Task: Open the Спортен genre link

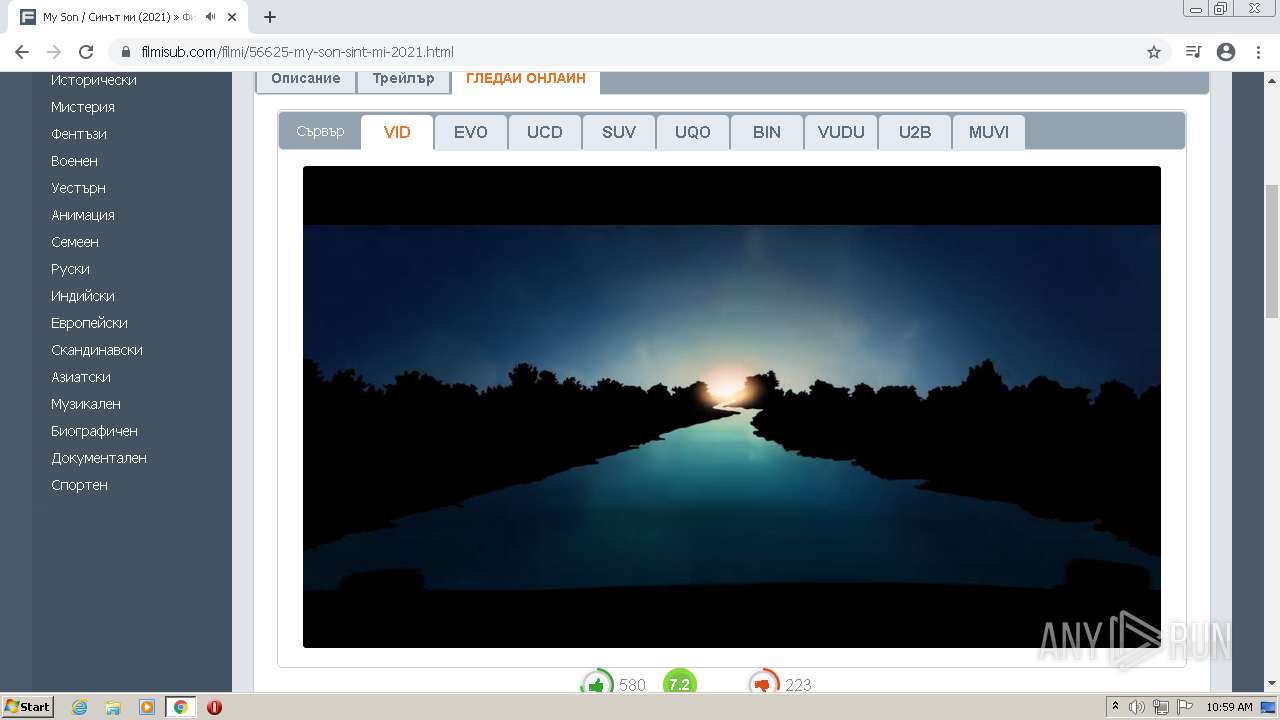Action: pyautogui.click(x=79, y=485)
